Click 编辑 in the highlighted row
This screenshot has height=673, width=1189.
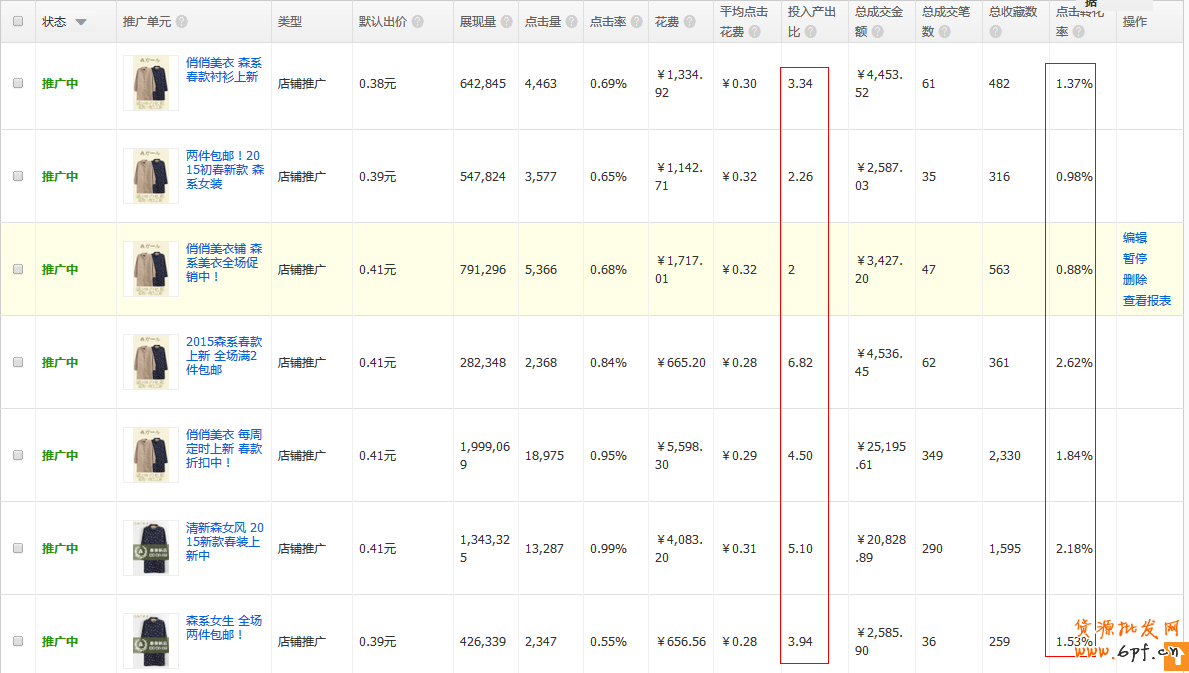(x=1134, y=238)
